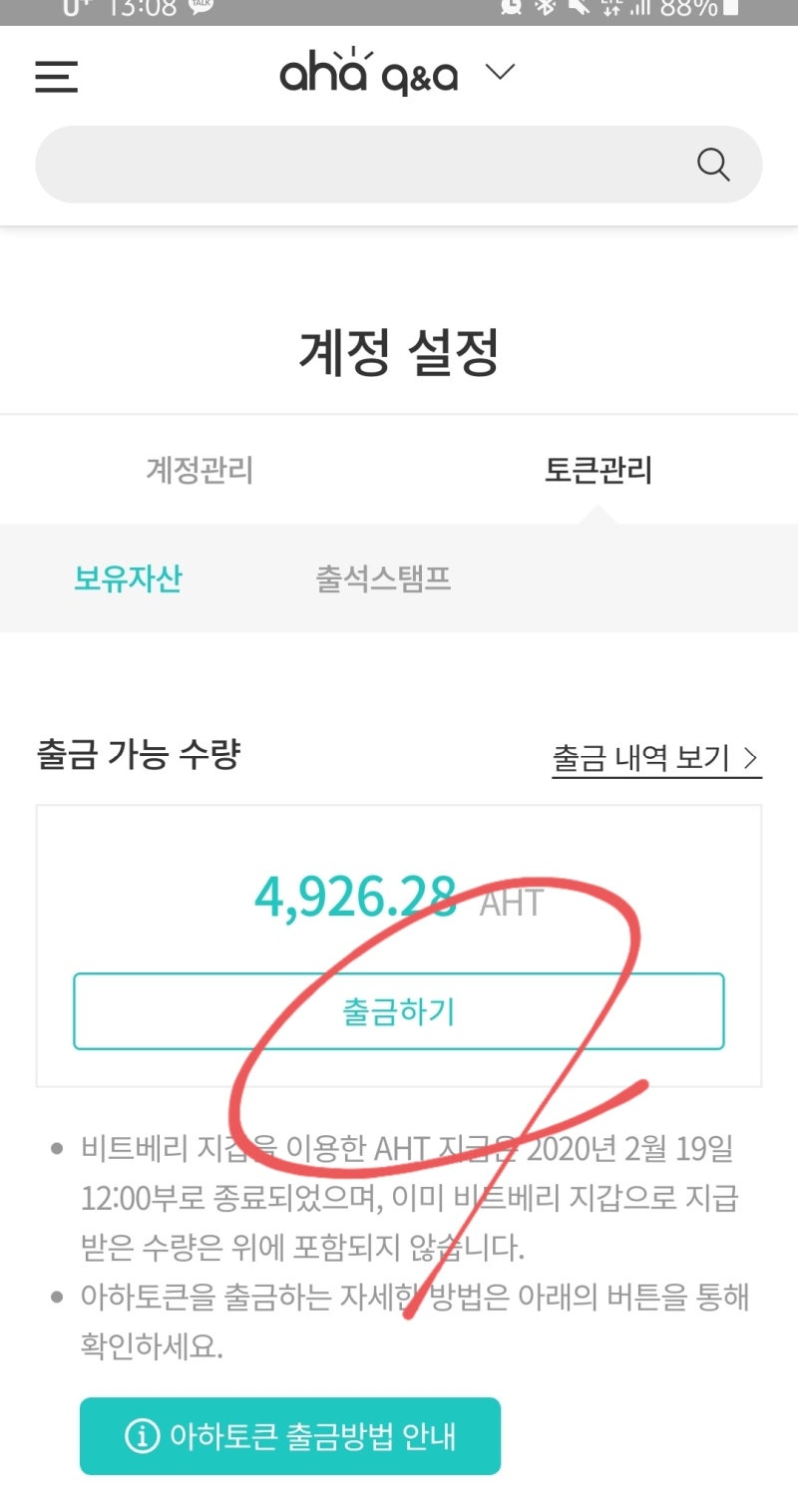Select the 출석스탬프 sub-tab
This screenshot has width=798, height=1512.
coord(382,578)
